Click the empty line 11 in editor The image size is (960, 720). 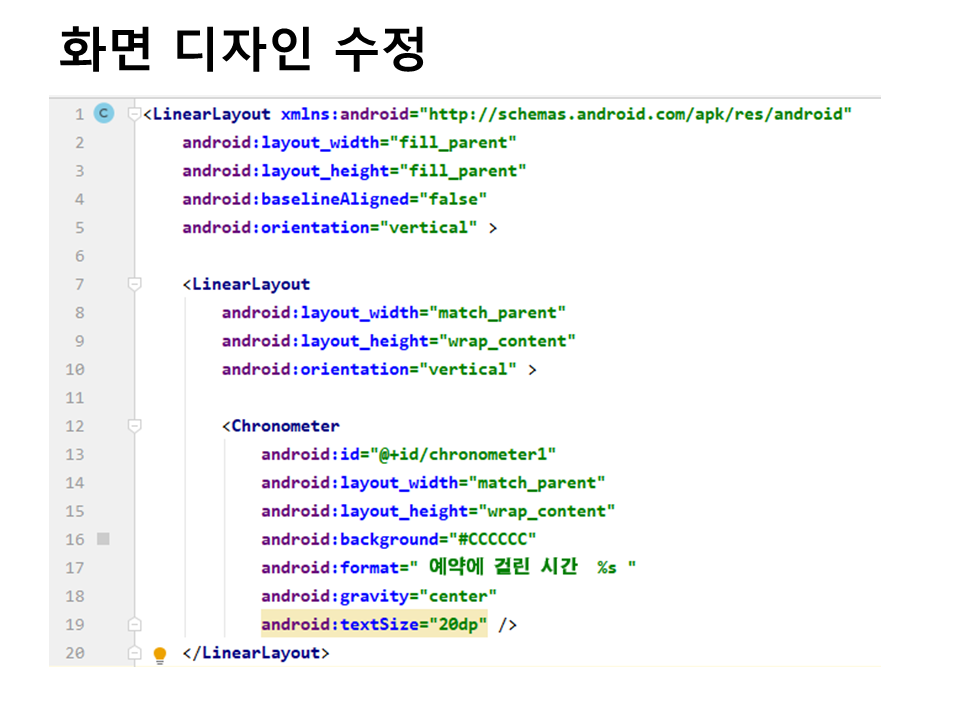click(x=500, y=398)
